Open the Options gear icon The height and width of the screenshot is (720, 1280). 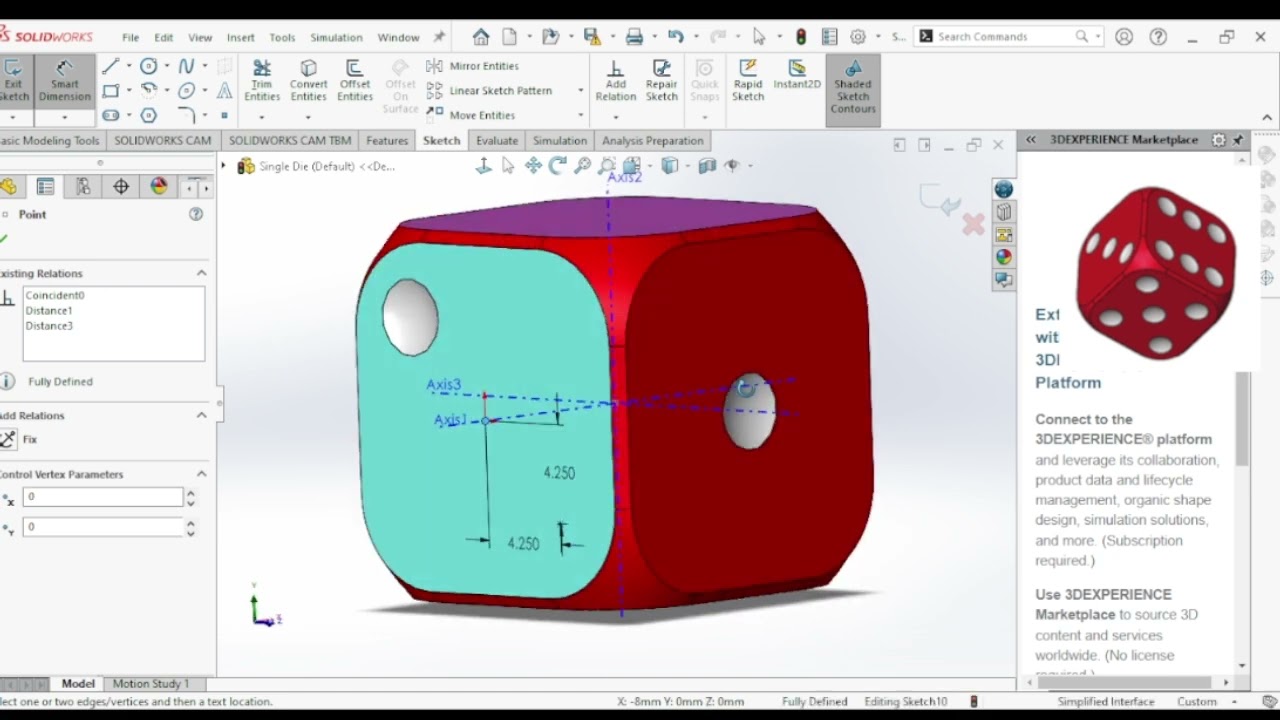tap(858, 37)
